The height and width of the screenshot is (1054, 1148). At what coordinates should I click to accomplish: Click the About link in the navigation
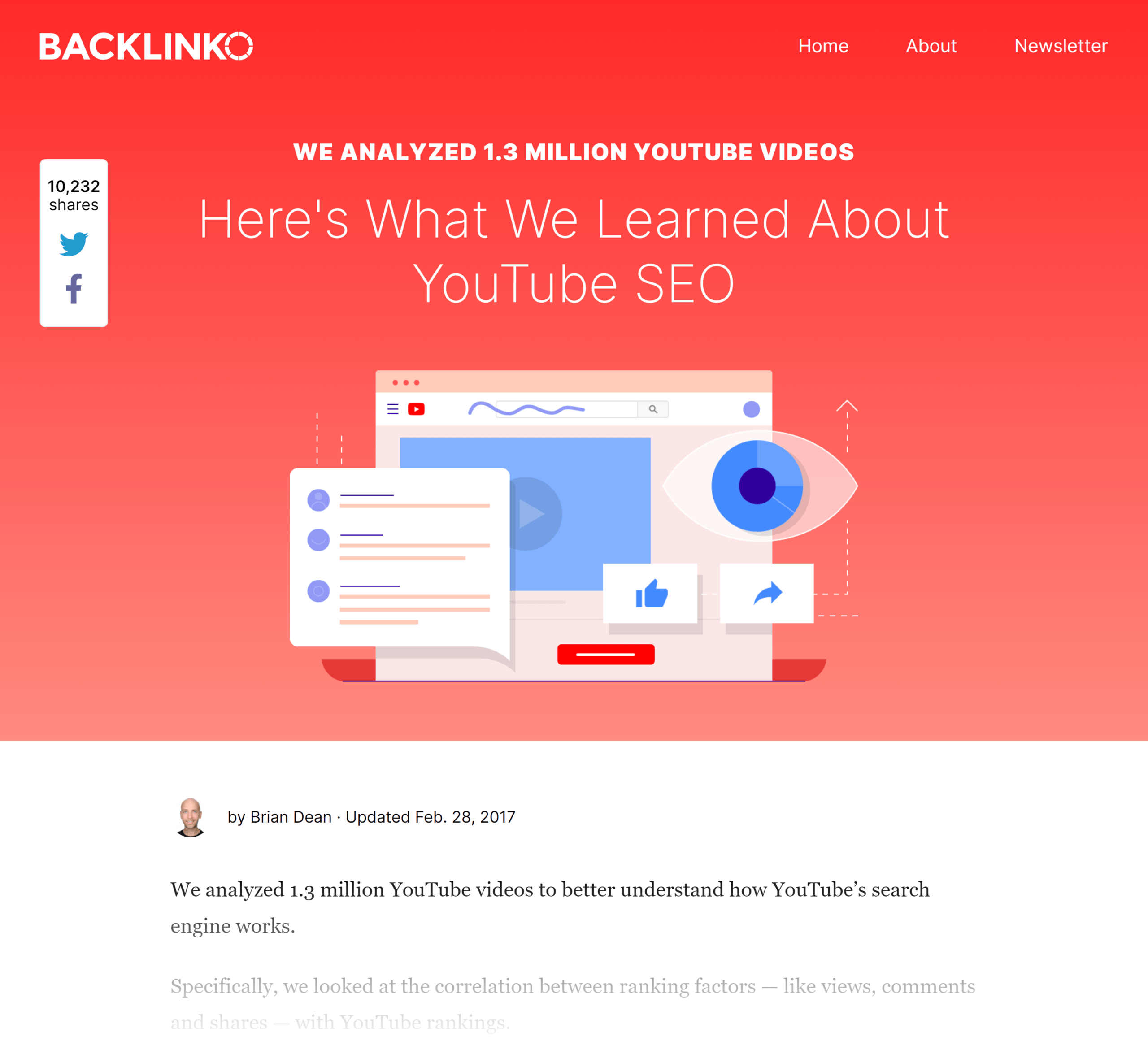pos(927,45)
